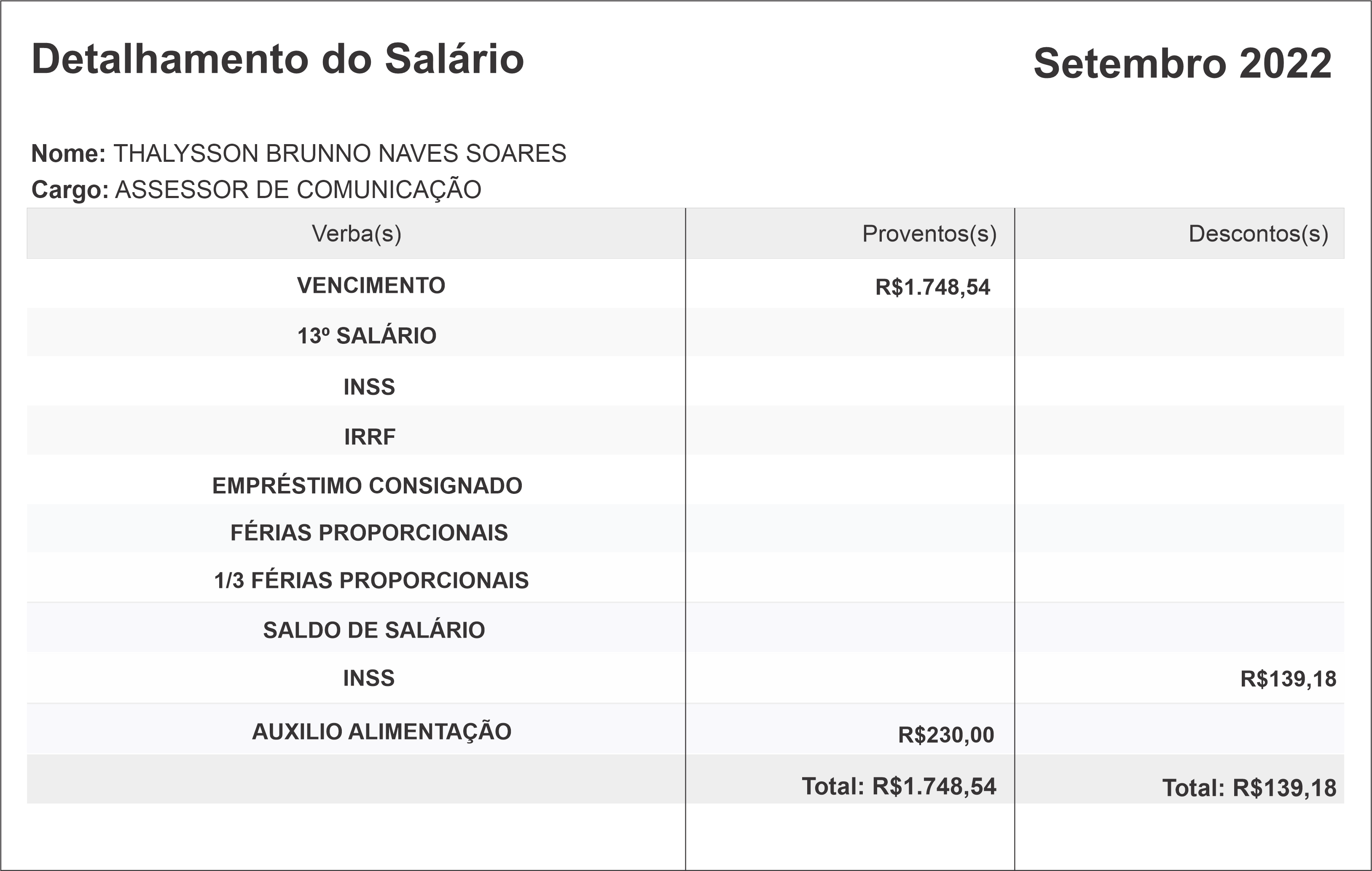Viewport: 1372px width, 871px height.
Task: Click the IRRF row label
Action: 369,437
